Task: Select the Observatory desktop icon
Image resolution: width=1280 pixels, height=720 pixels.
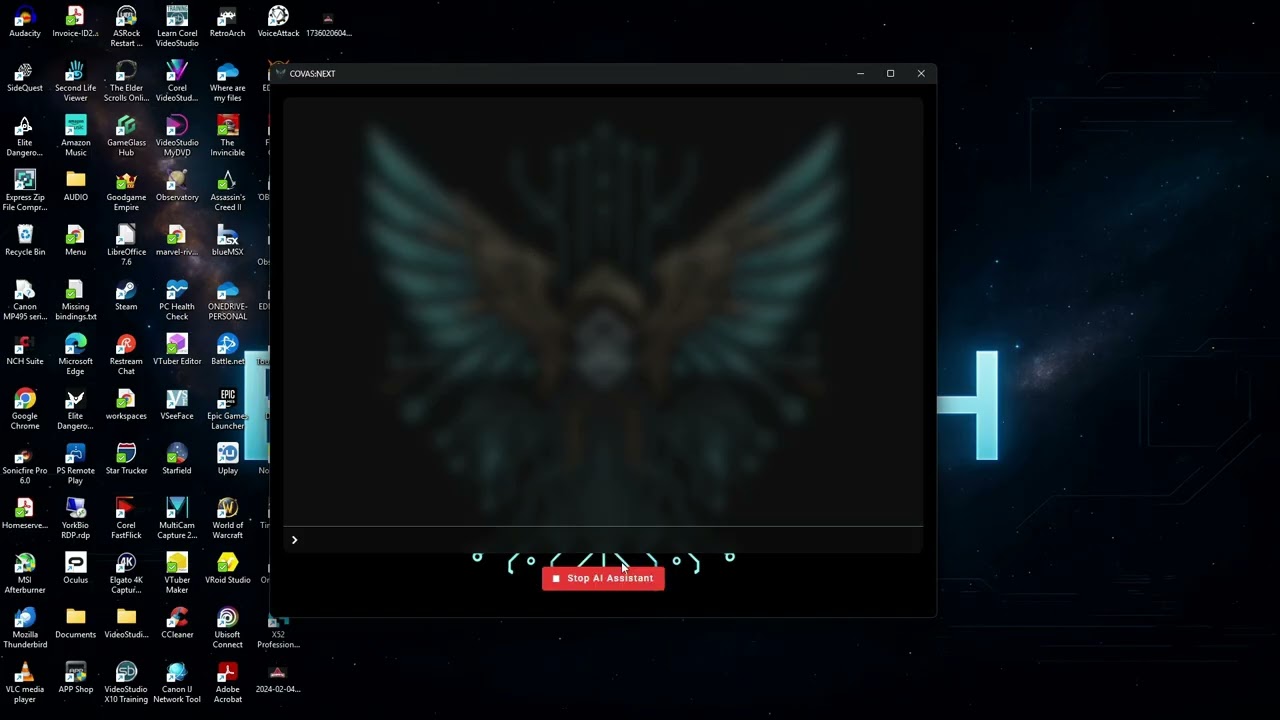Action: (x=177, y=186)
